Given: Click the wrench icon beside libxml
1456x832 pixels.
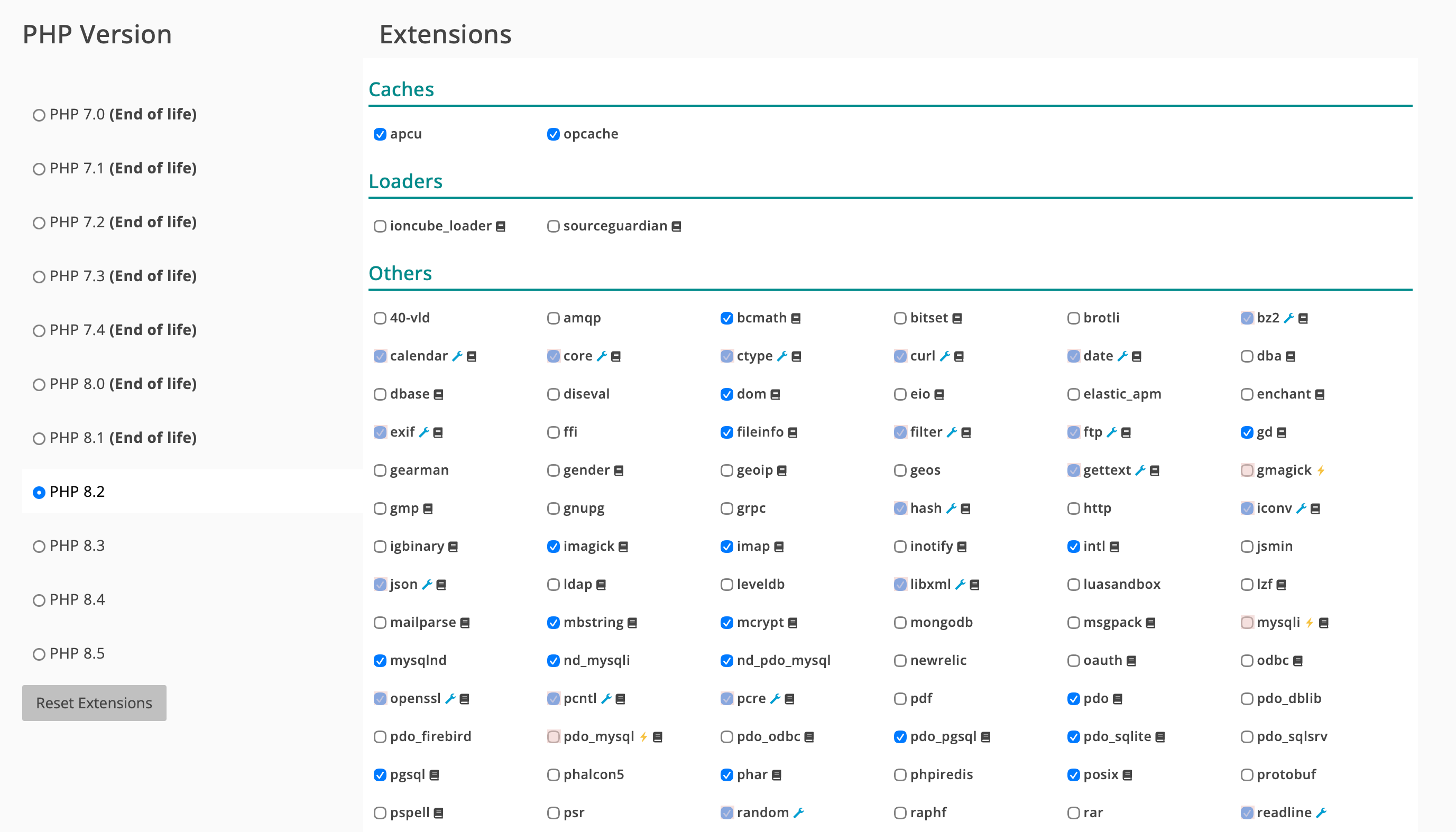Looking at the screenshot, I should point(961,585).
